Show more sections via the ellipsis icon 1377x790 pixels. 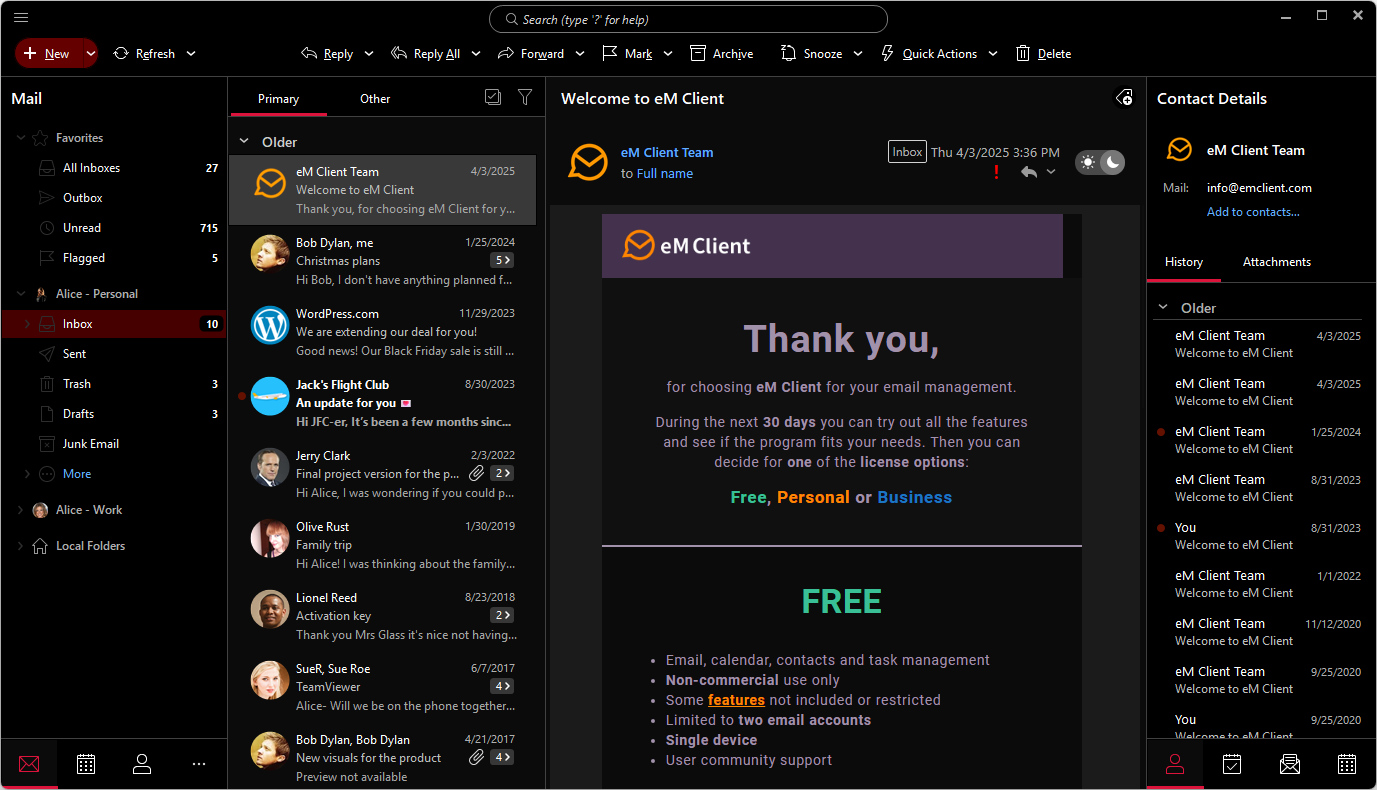(x=199, y=764)
